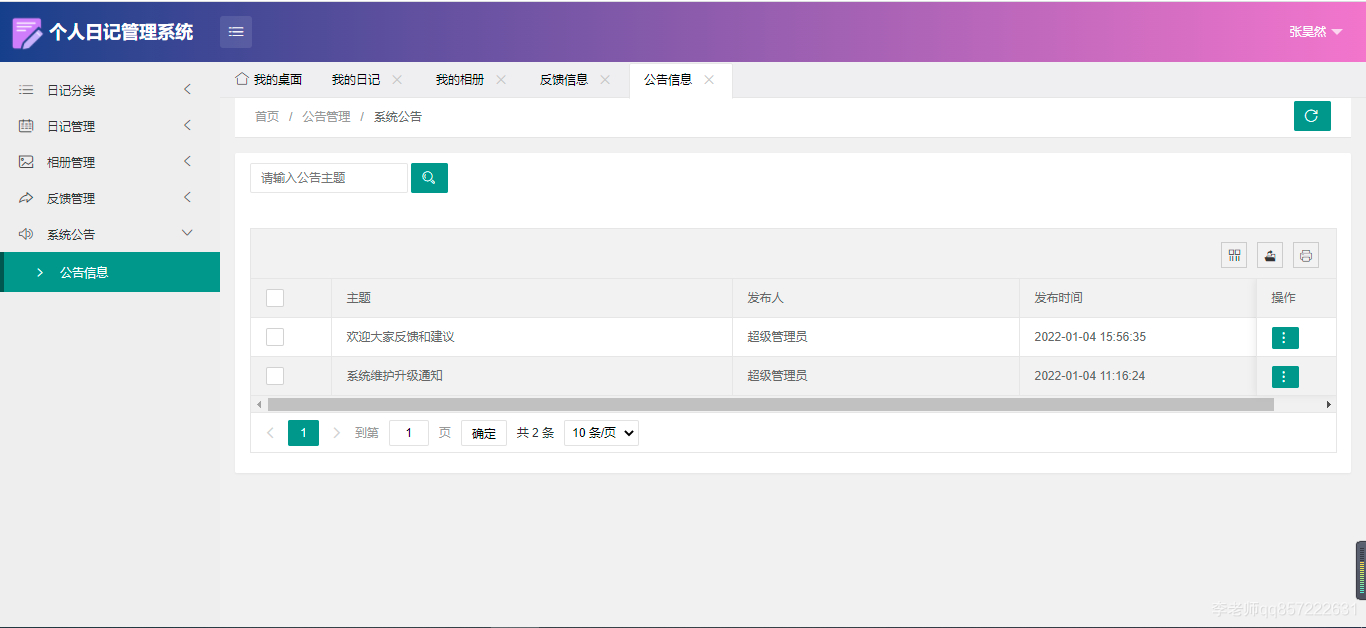
Task: Click 欢迎大家反馈和建议 subject cell
Action: (x=532, y=337)
